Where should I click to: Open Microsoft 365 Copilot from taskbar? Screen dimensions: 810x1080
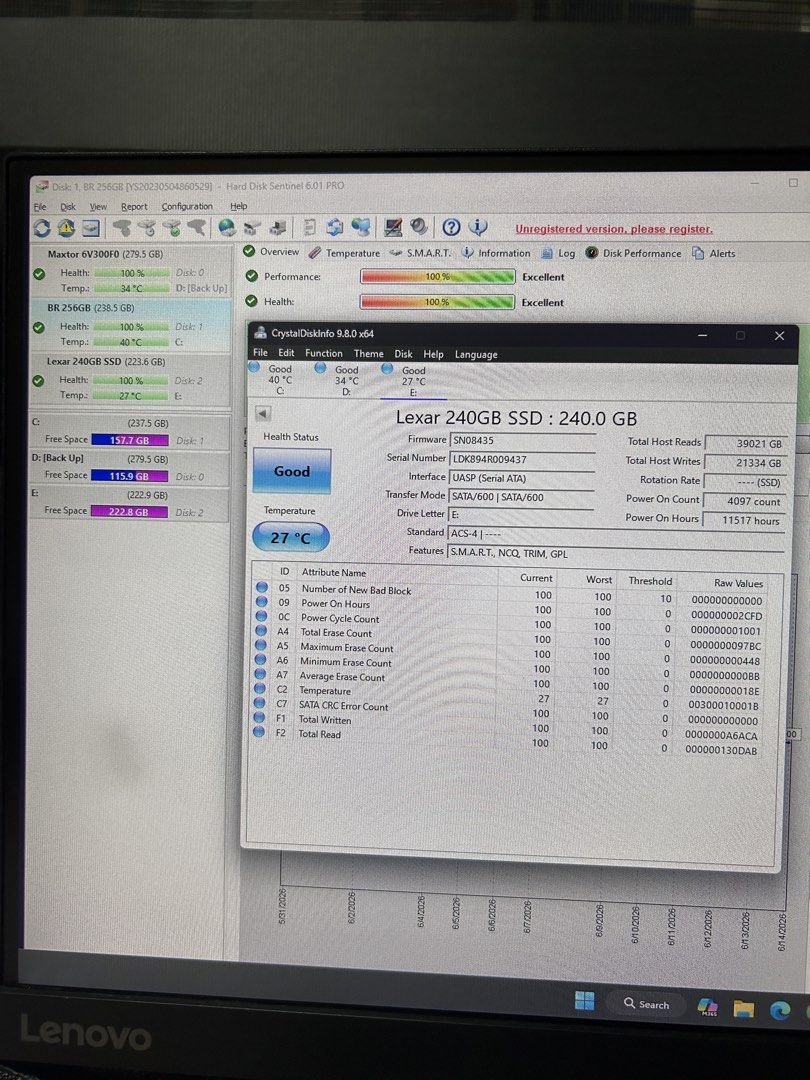707,1006
